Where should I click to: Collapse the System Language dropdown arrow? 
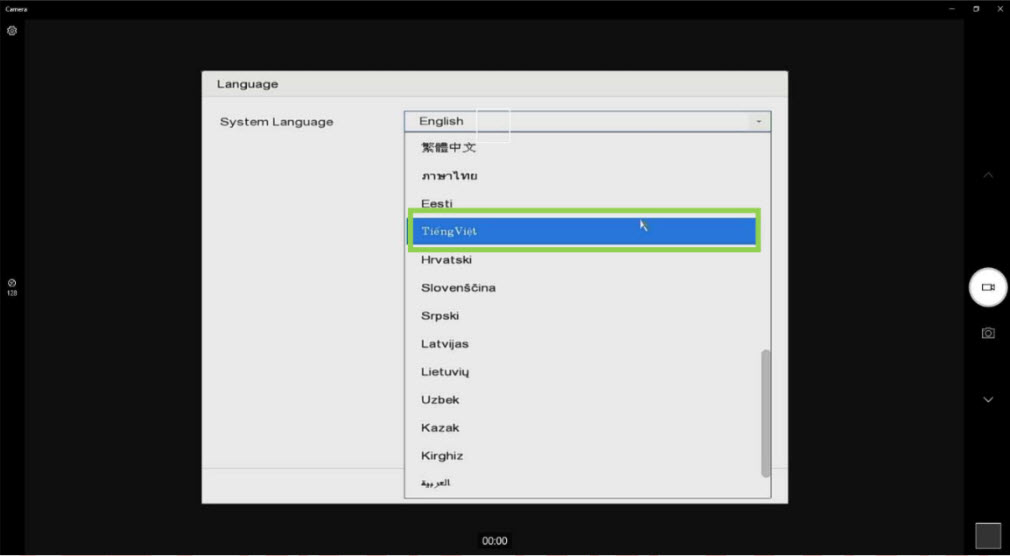759,122
